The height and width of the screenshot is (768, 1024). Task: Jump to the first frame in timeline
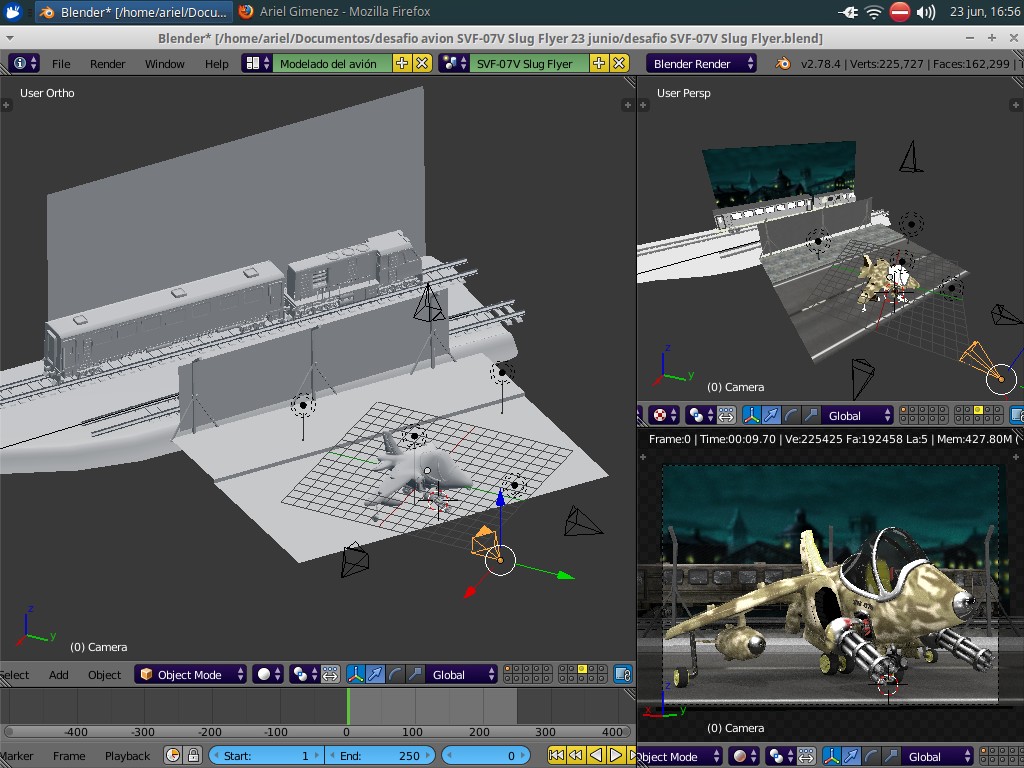557,756
